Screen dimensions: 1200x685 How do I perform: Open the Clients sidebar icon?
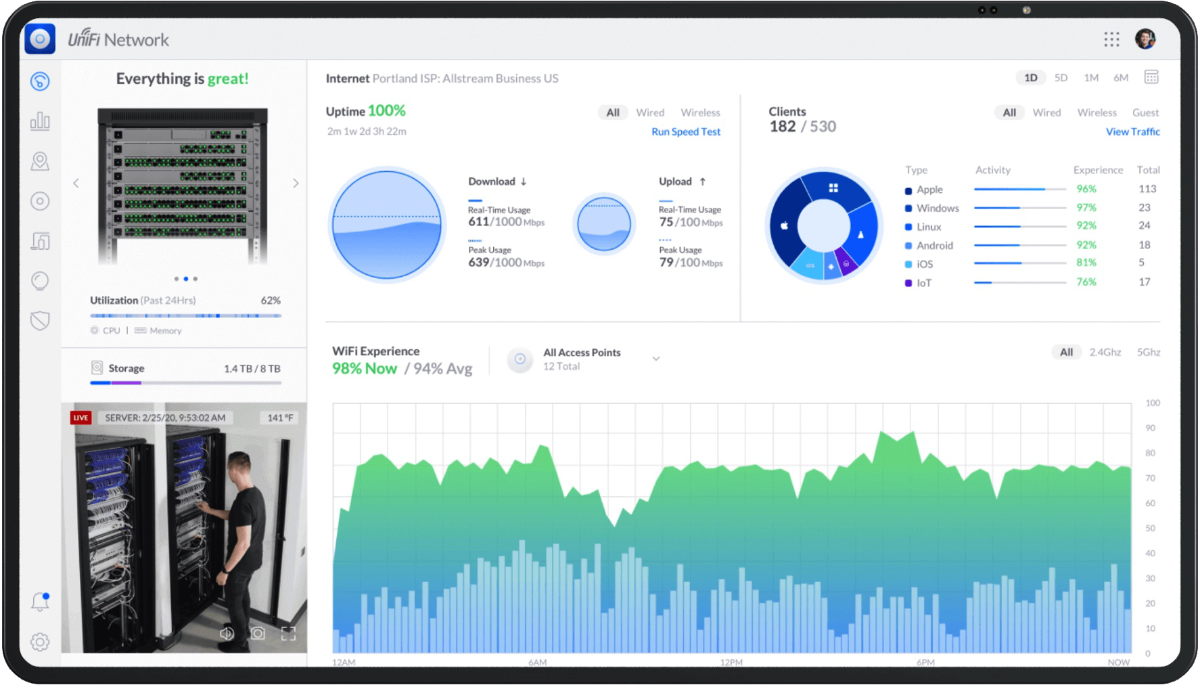point(40,241)
